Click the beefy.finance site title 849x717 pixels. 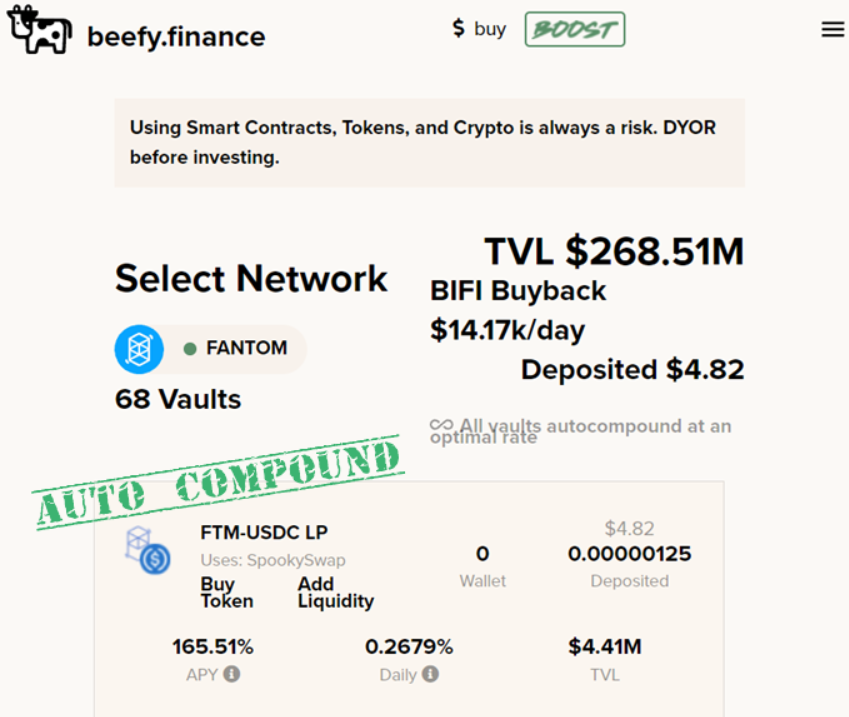click(176, 37)
